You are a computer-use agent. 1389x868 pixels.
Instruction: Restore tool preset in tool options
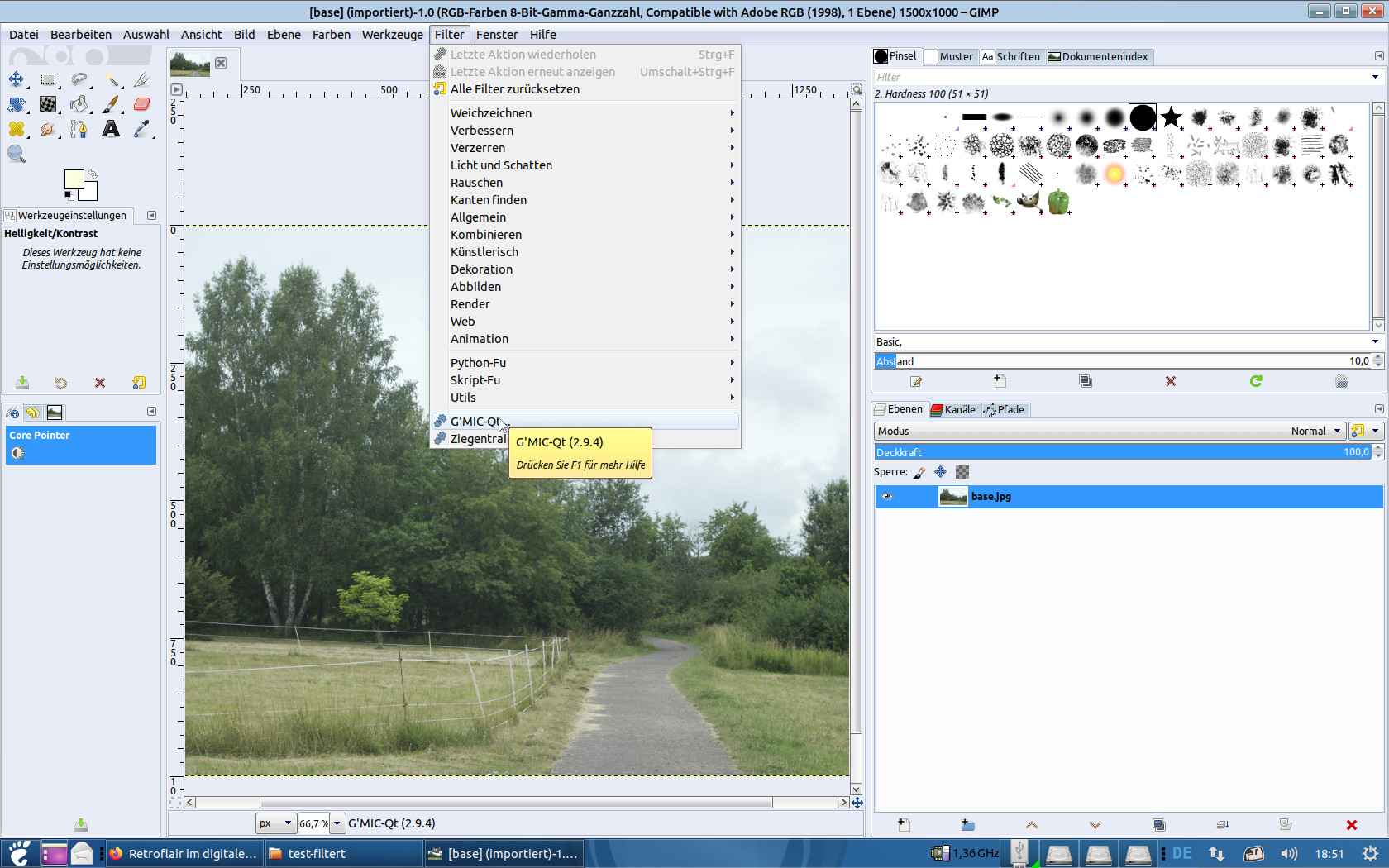point(60,383)
